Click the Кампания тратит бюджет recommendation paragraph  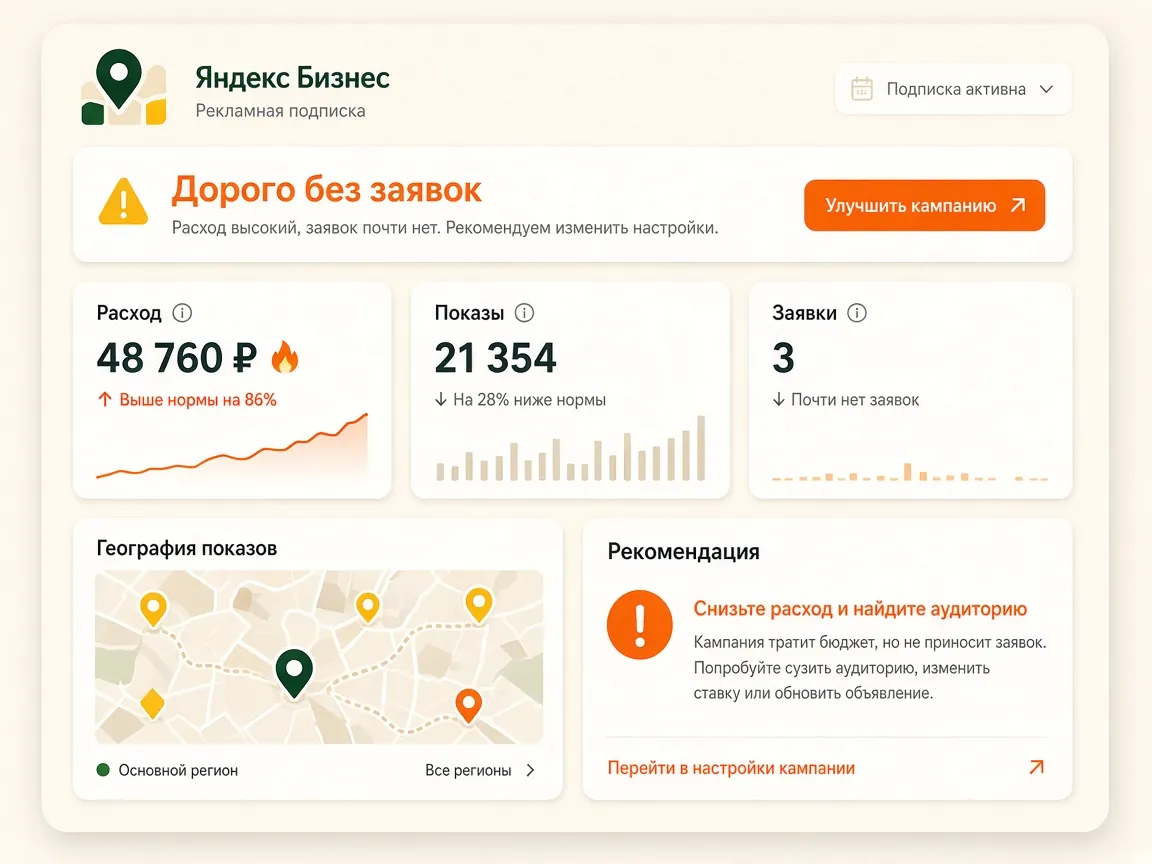tap(870, 668)
